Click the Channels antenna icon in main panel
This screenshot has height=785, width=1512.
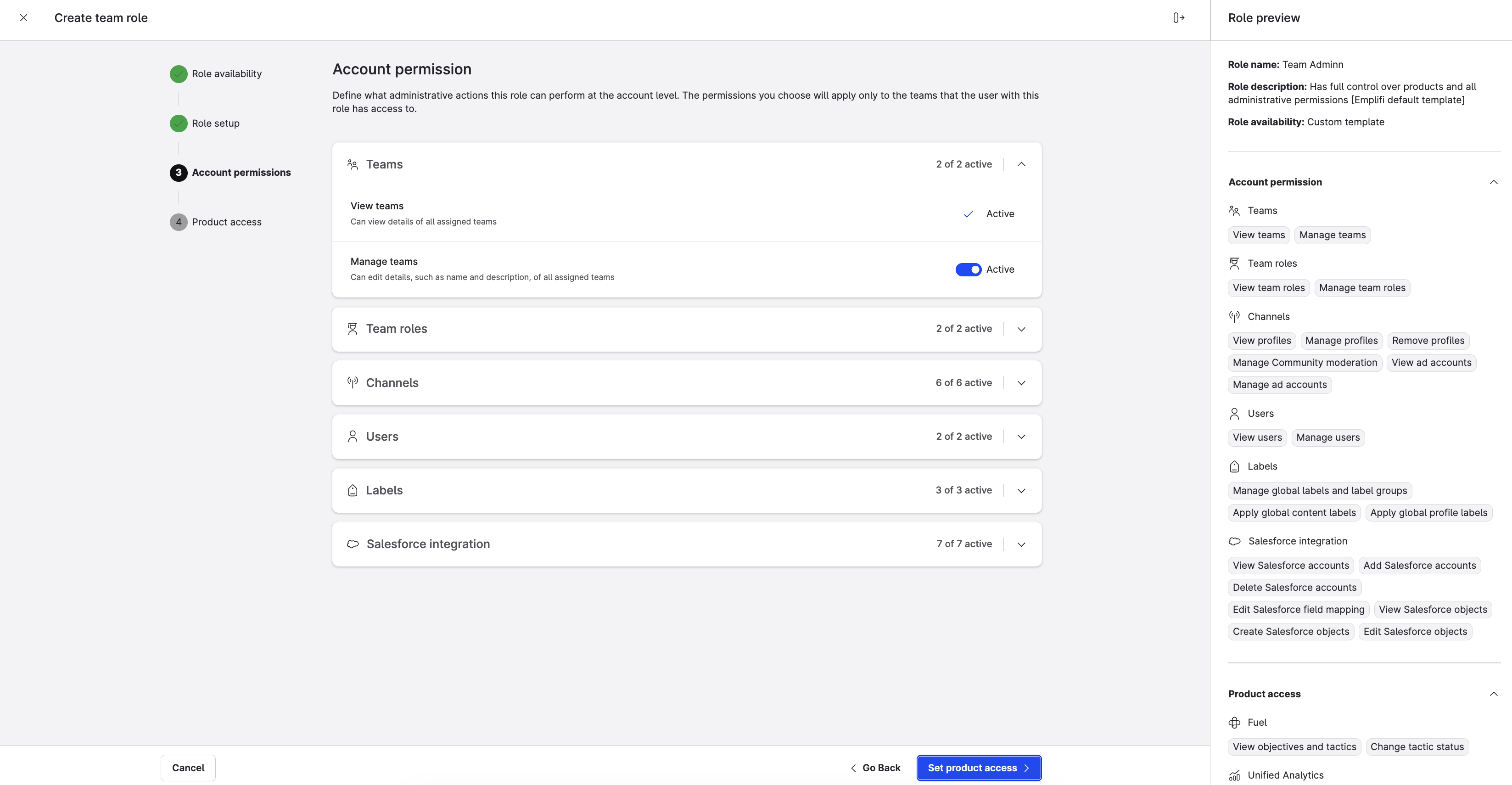tap(352, 383)
